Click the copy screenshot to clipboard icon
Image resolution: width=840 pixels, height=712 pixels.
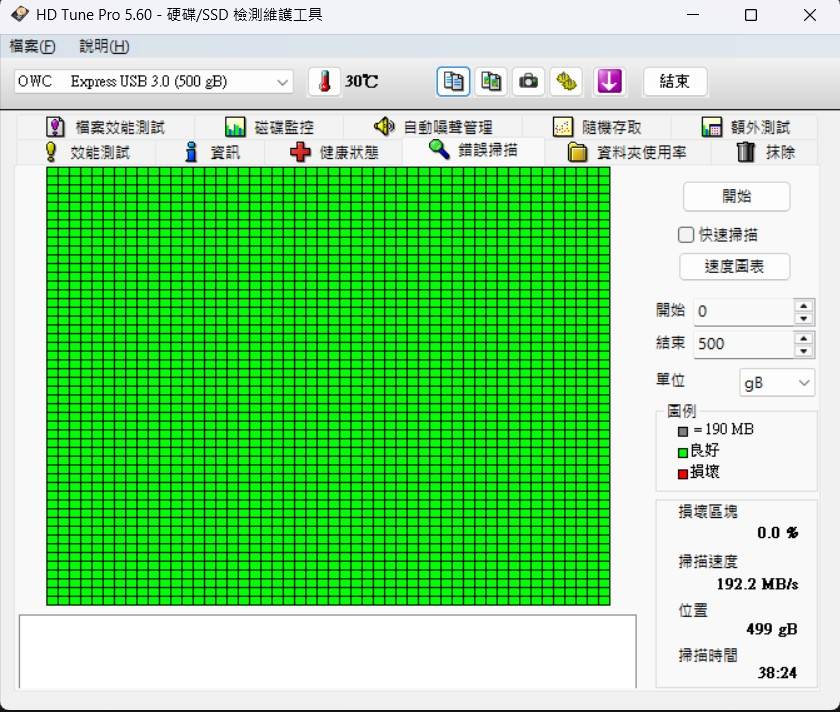point(491,82)
